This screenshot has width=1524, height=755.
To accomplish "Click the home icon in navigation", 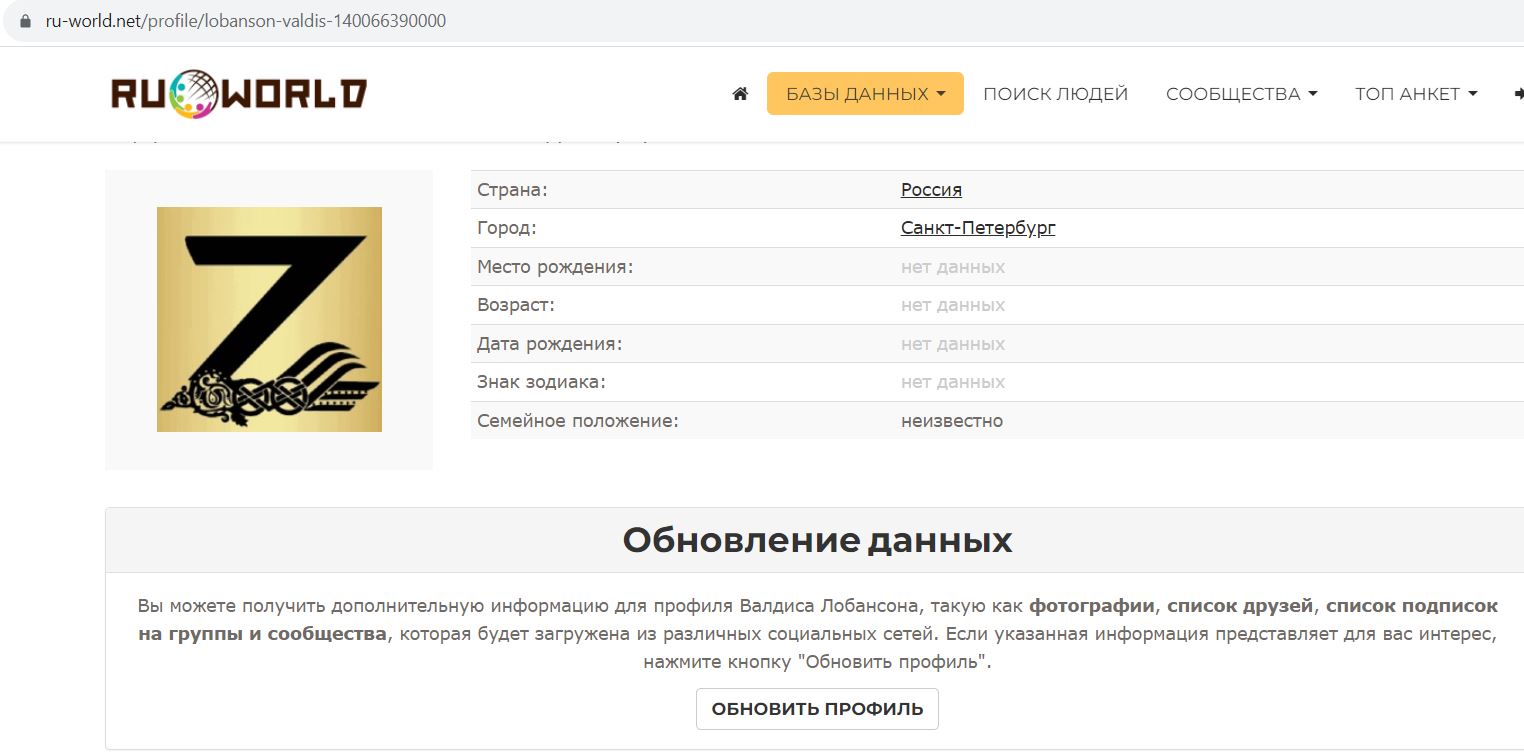I will [740, 94].
